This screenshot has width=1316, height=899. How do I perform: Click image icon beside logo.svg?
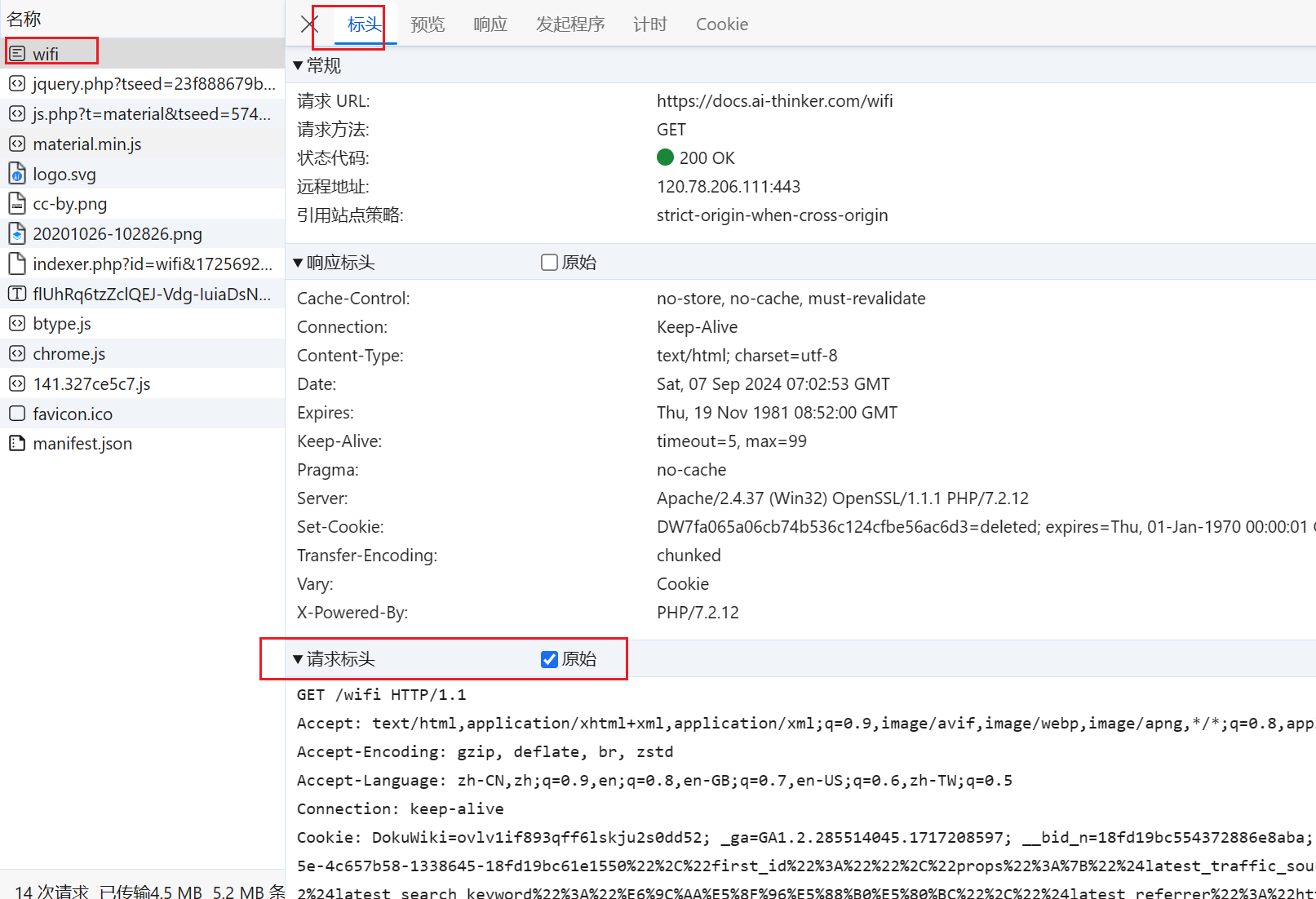click(x=17, y=174)
